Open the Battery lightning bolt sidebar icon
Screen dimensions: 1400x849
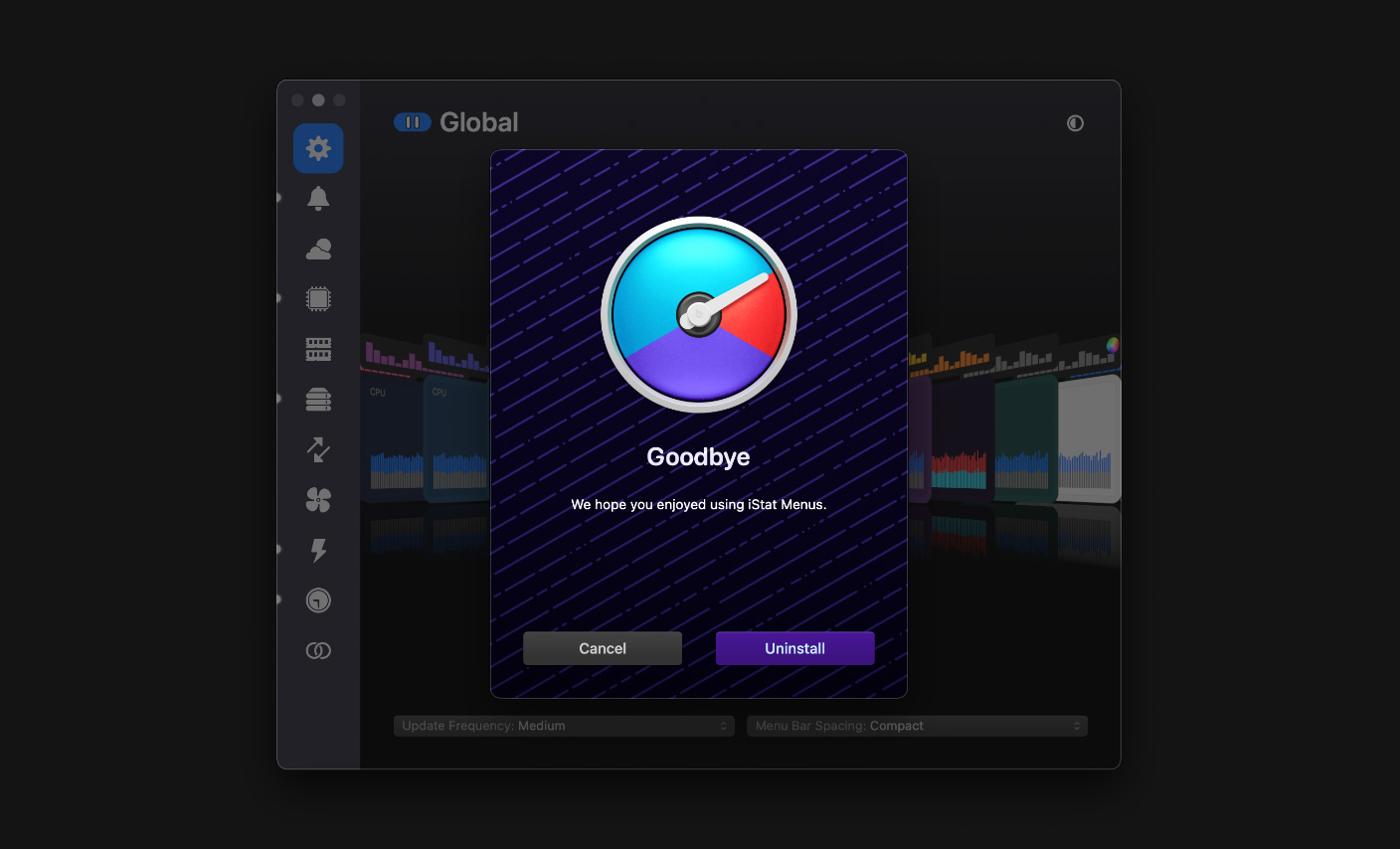tap(318, 550)
